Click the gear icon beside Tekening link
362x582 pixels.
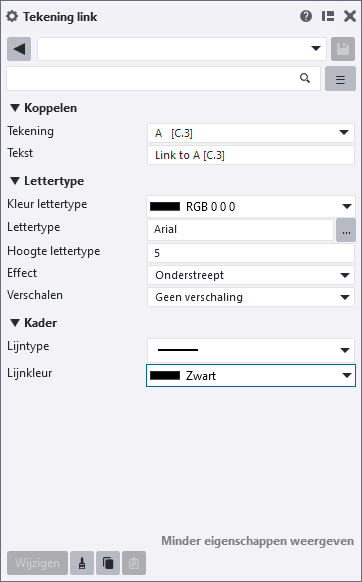coord(12,17)
